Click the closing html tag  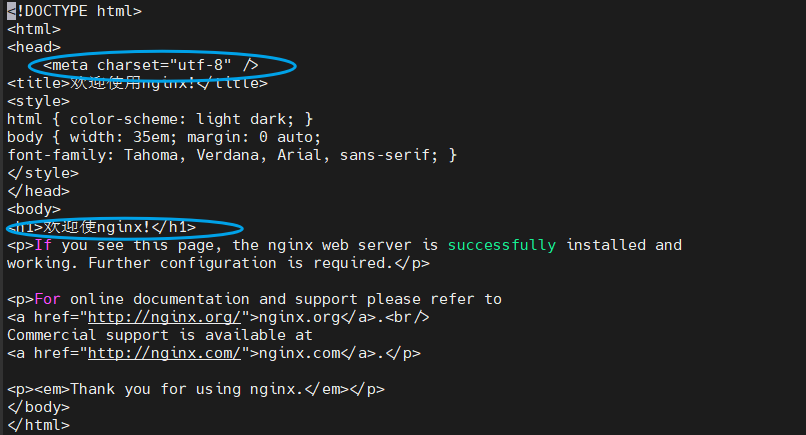point(39,425)
